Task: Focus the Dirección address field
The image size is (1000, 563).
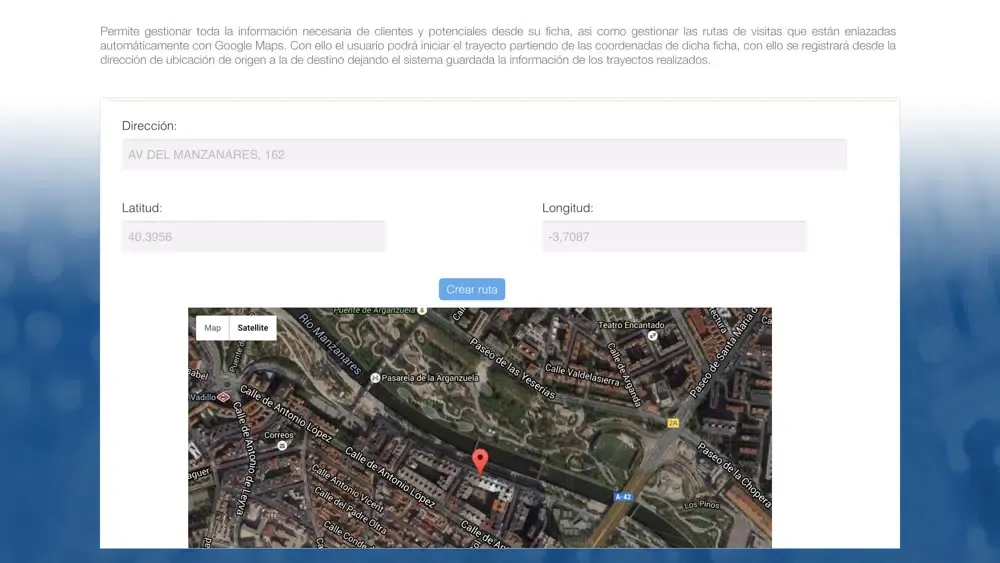Action: 484,154
